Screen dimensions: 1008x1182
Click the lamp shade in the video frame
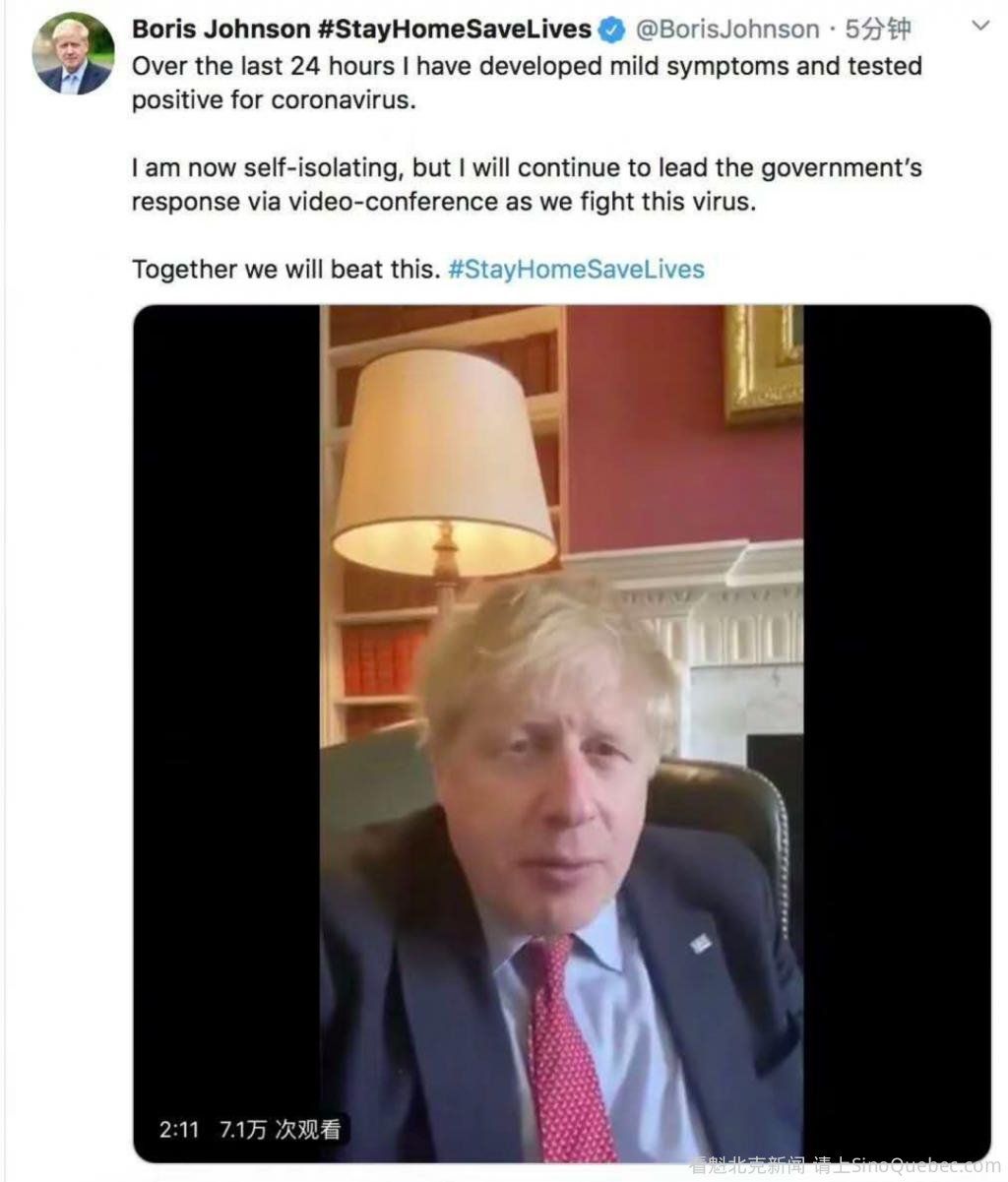[442, 463]
